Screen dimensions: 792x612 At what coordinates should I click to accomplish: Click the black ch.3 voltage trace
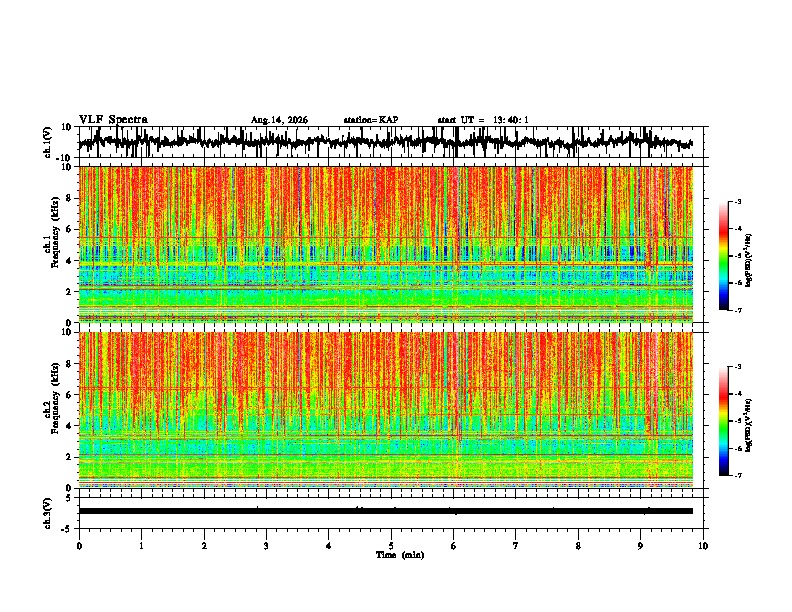[x=386, y=511]
